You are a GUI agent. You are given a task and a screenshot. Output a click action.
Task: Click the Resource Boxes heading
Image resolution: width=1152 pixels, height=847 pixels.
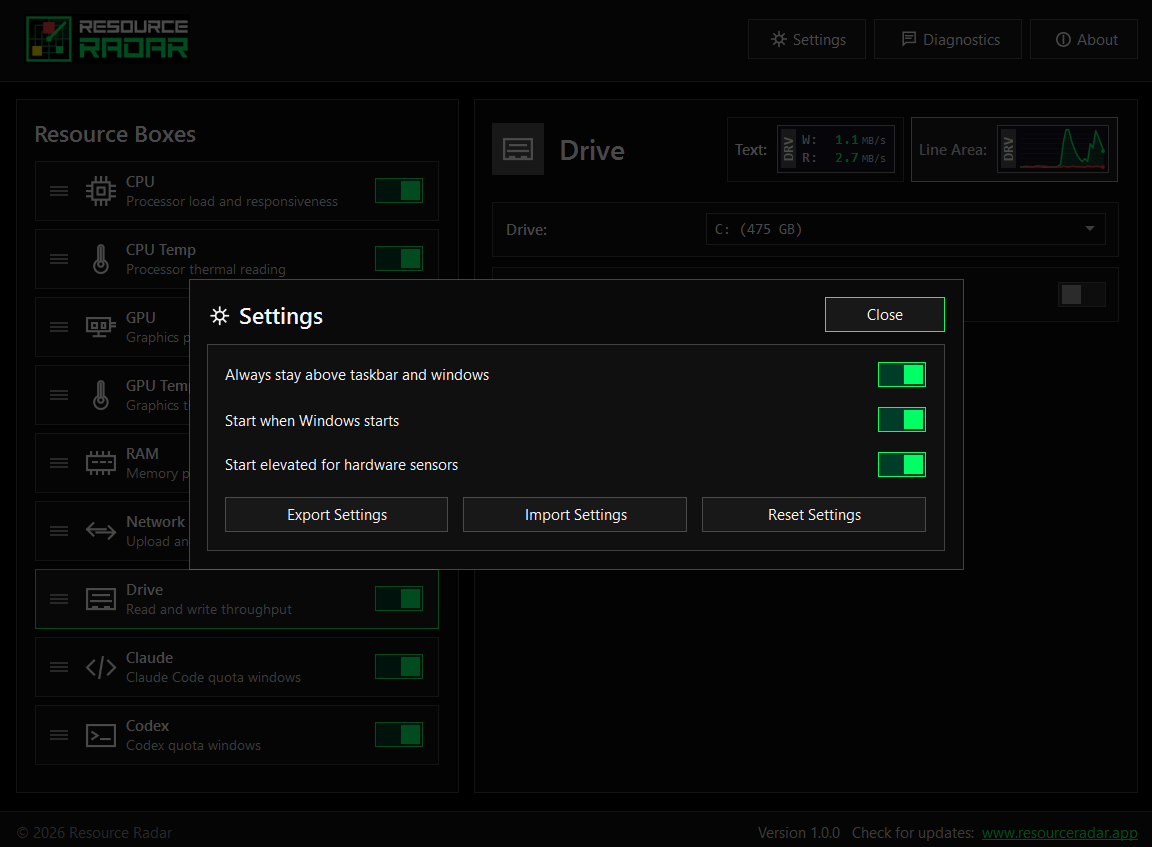tap(115, 134)
